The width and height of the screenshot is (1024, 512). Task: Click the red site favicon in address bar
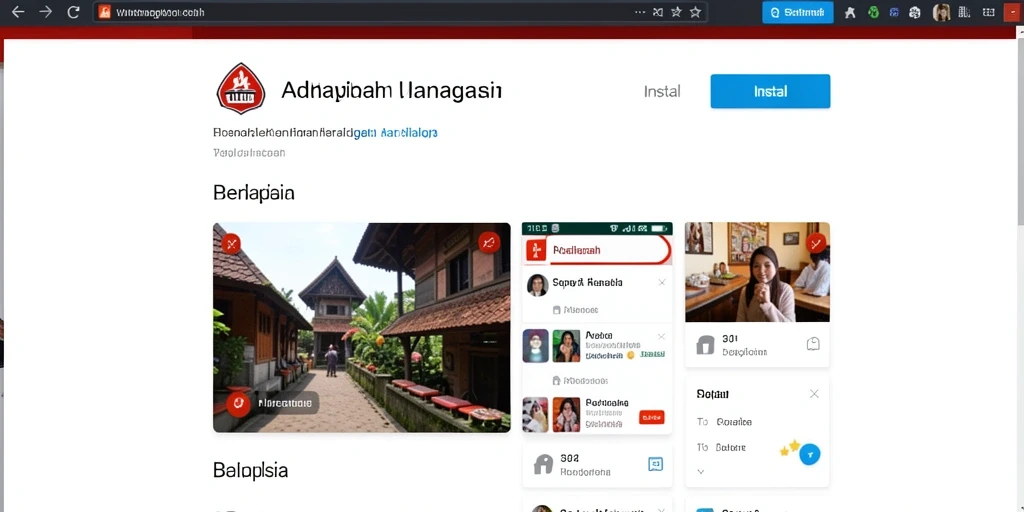[x=104, y=12]
